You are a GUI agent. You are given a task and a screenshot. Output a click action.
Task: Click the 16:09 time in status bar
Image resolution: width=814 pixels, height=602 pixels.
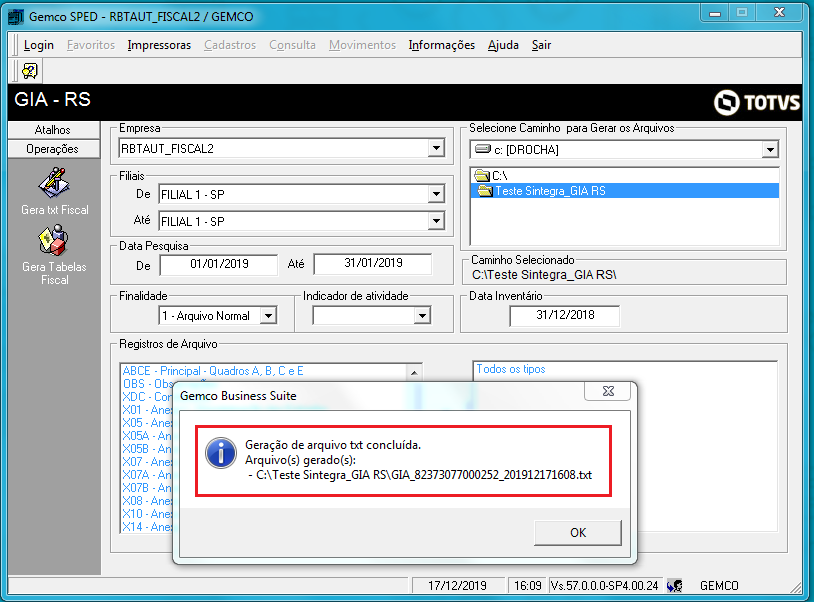(527, 586)
